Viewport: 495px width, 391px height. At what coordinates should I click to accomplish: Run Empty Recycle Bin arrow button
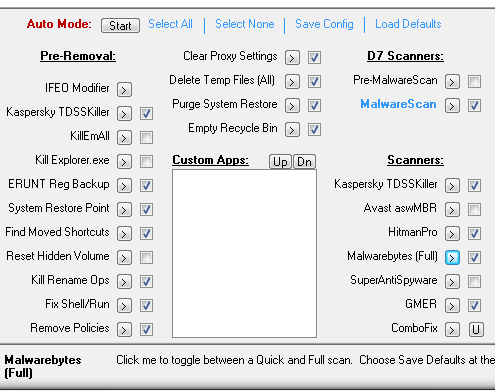coord(292,130)
